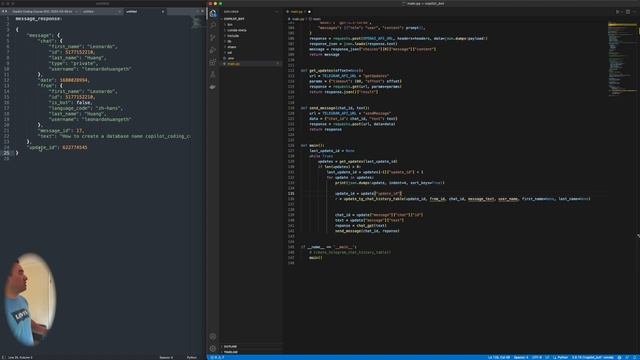Click the LF end-of-line status bar item
This screenshot has height=360, width=640.
(547, 358)
